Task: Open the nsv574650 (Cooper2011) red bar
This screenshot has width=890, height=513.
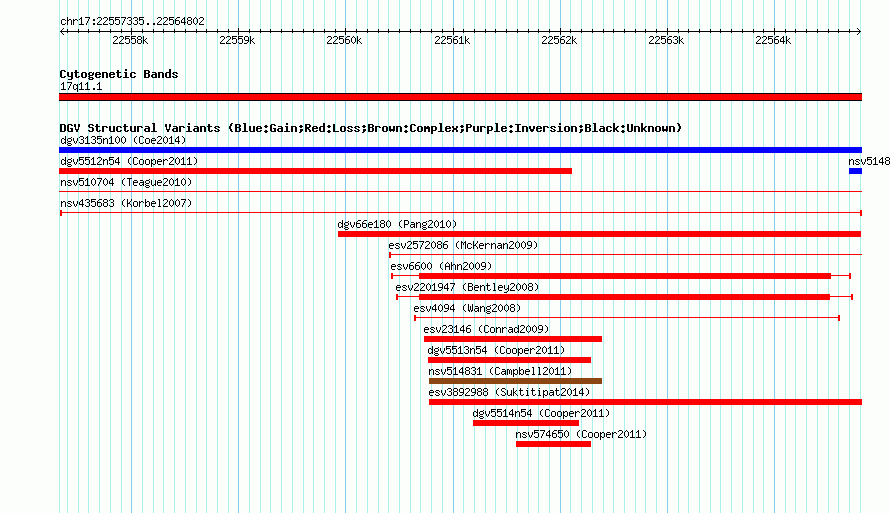Action: (x=553, y=444)
